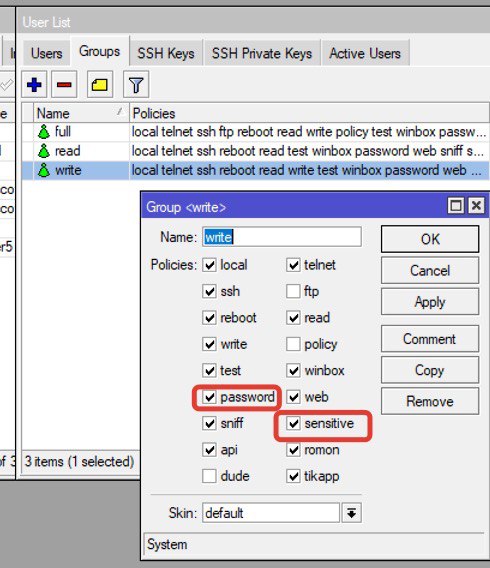Image resolution: width=490 pixels, height=568 pixels.
Task: Toggle the write policy checkbox
Action: click(209, 344)
